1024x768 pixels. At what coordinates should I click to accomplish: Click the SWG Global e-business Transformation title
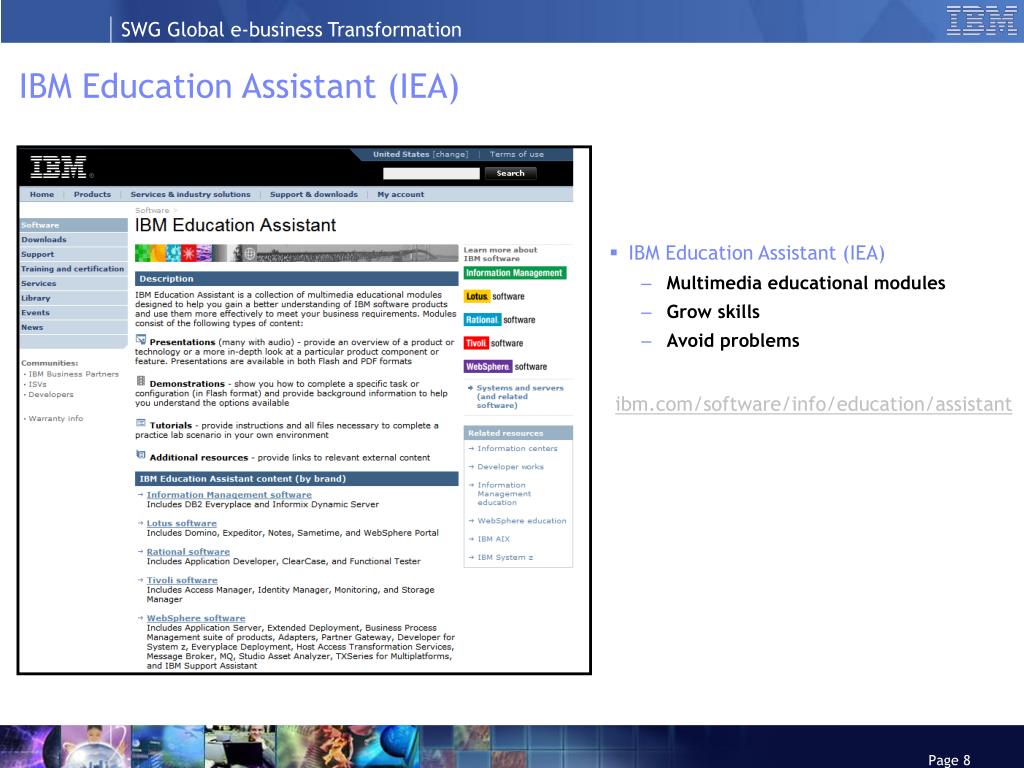tap(291, 29)
